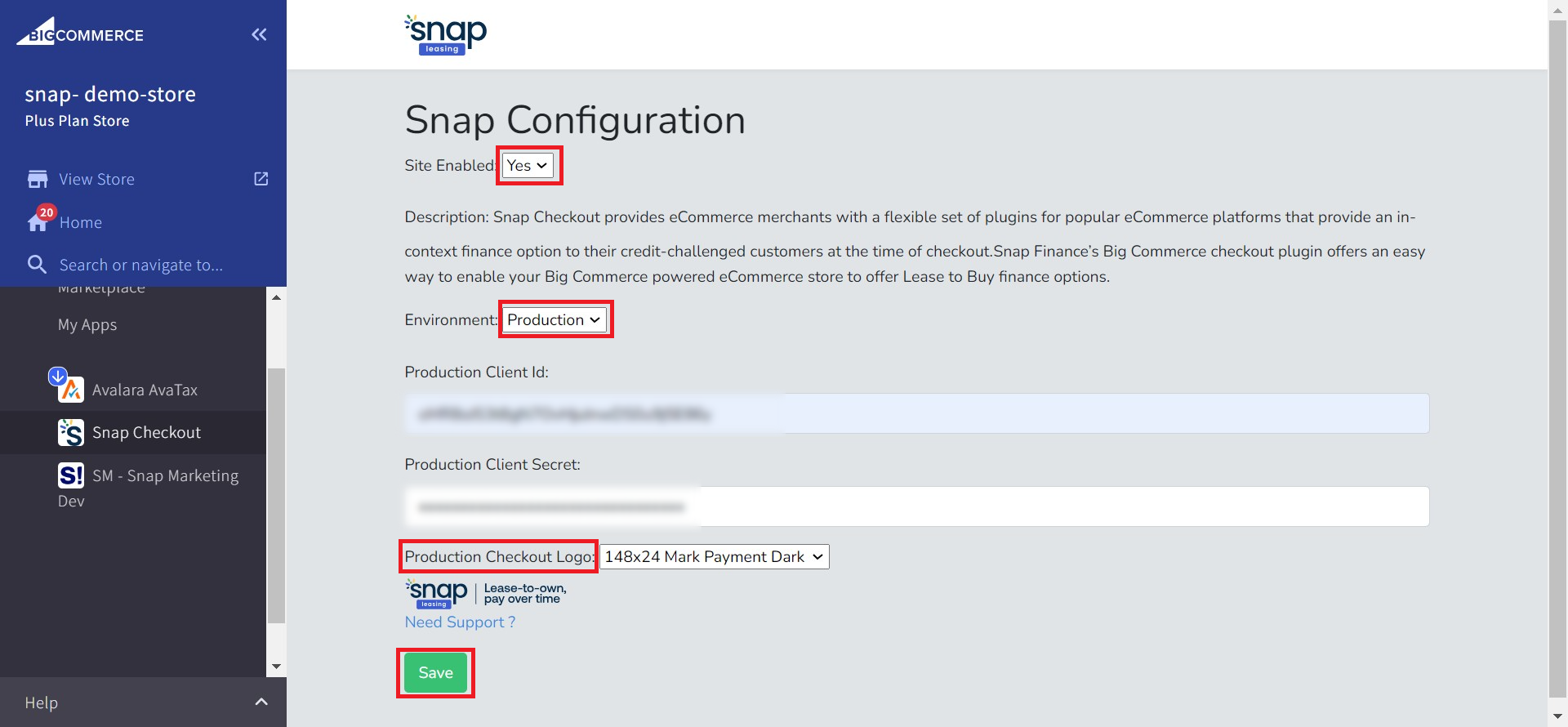Click the Save button

[435, 672]
